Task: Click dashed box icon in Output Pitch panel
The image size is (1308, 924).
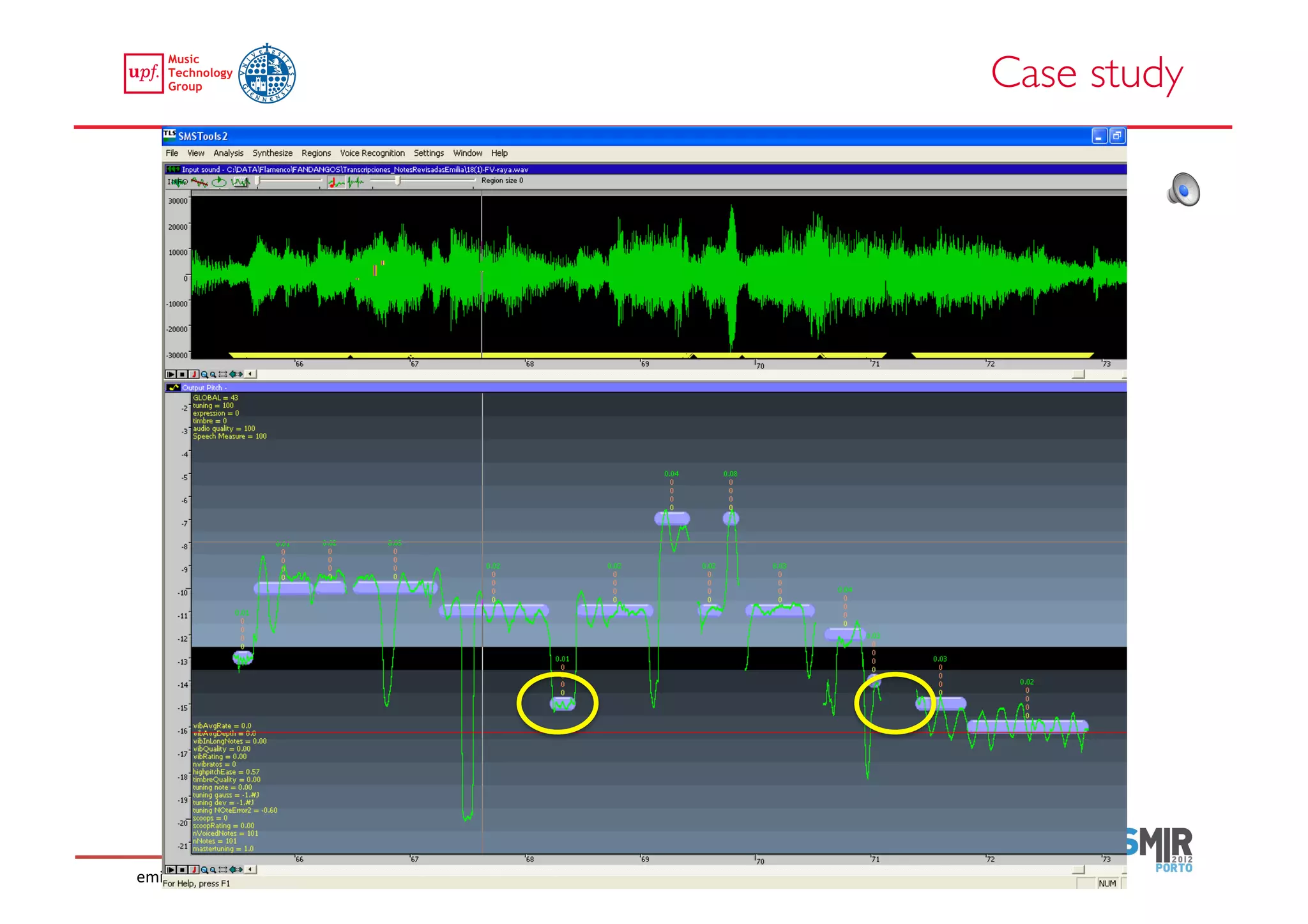Action: point(223,870)
